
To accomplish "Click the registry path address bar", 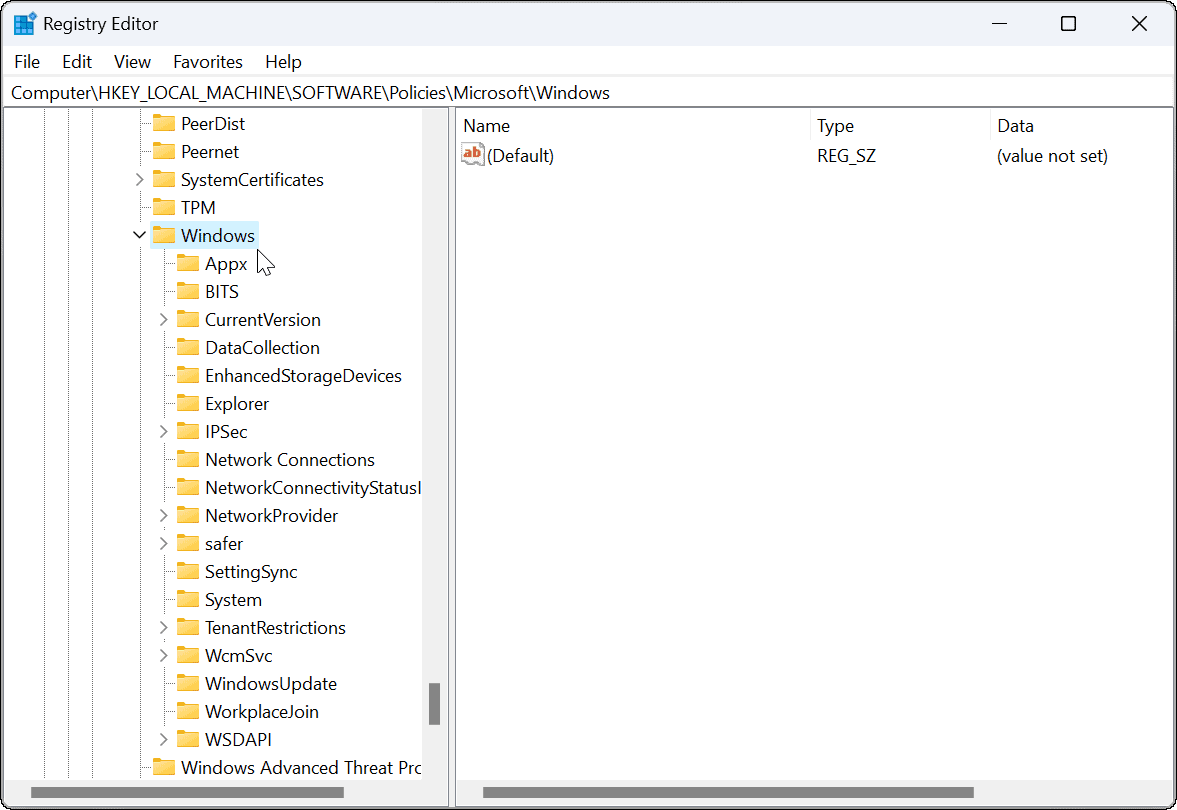I will click(x=588, y=93).
